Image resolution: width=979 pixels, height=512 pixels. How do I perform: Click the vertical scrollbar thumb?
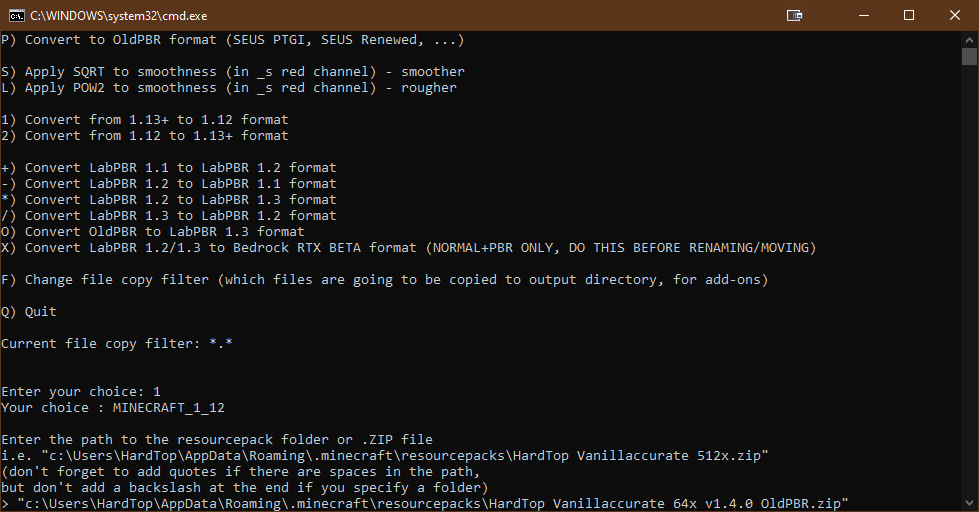click(x=969, y=56)
